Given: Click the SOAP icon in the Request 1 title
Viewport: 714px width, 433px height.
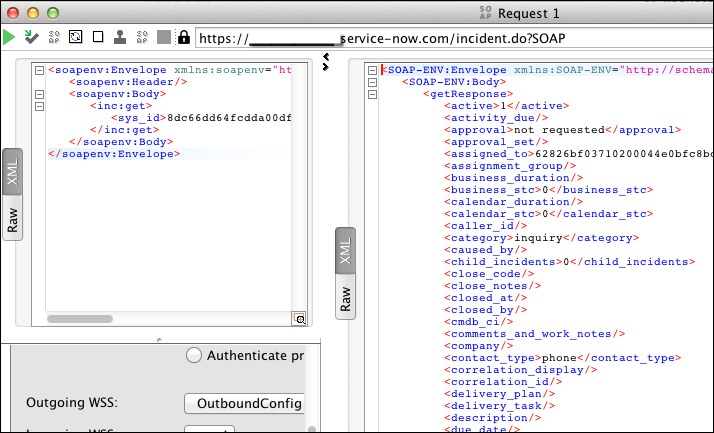Looking at the screenshot, I should coord(485,13).
